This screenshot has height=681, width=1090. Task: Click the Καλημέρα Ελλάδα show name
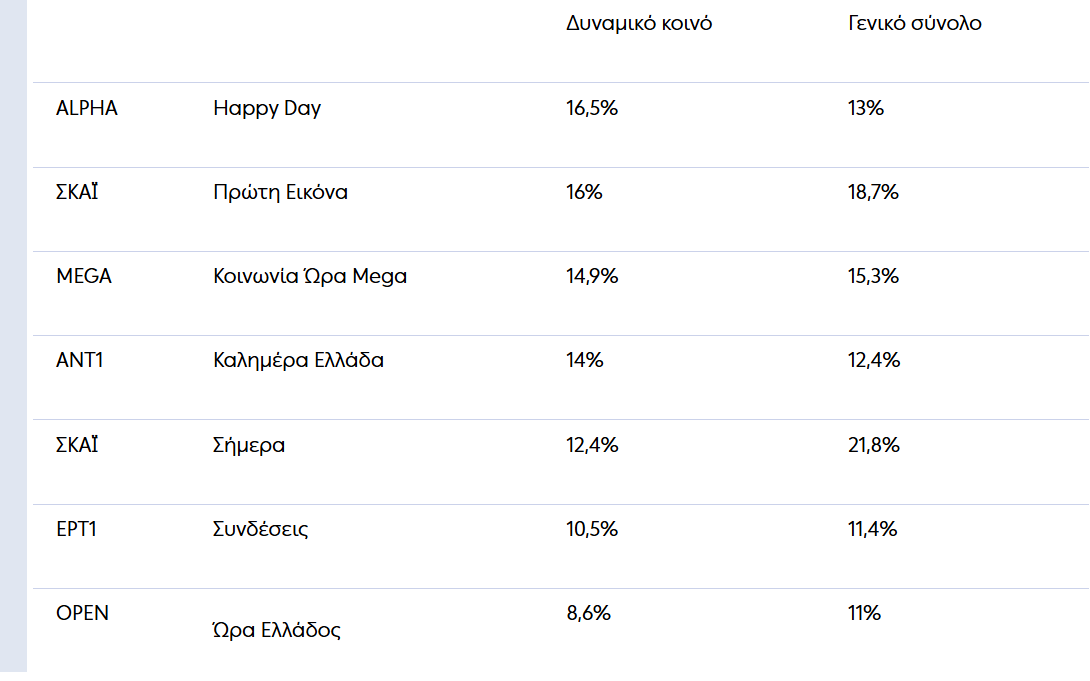[x=298, y=360]
